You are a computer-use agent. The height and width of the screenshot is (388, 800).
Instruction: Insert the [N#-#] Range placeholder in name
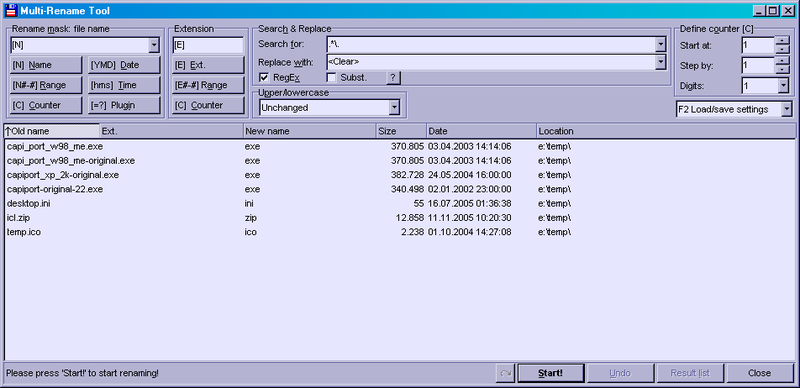pos(46,85)
